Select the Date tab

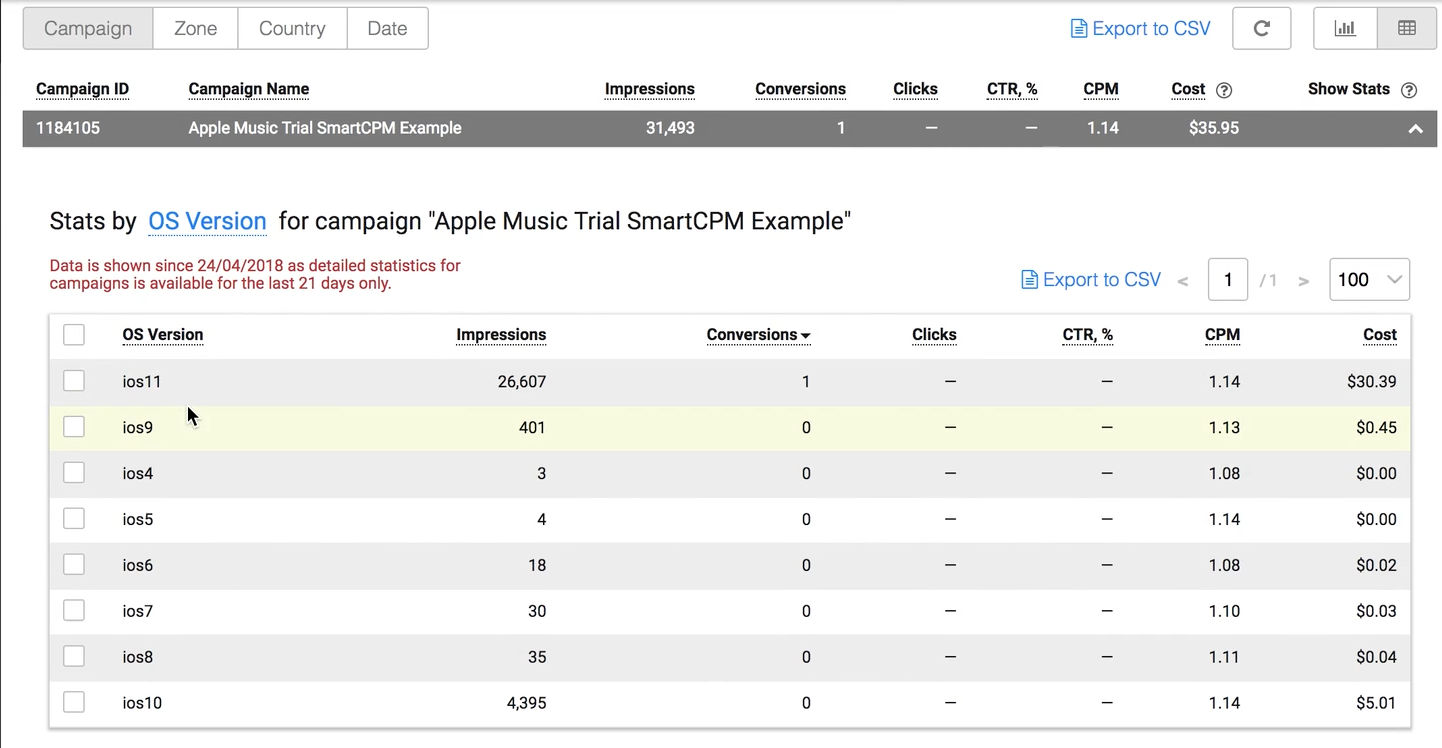pyautogui.click(x=387, y=29)
